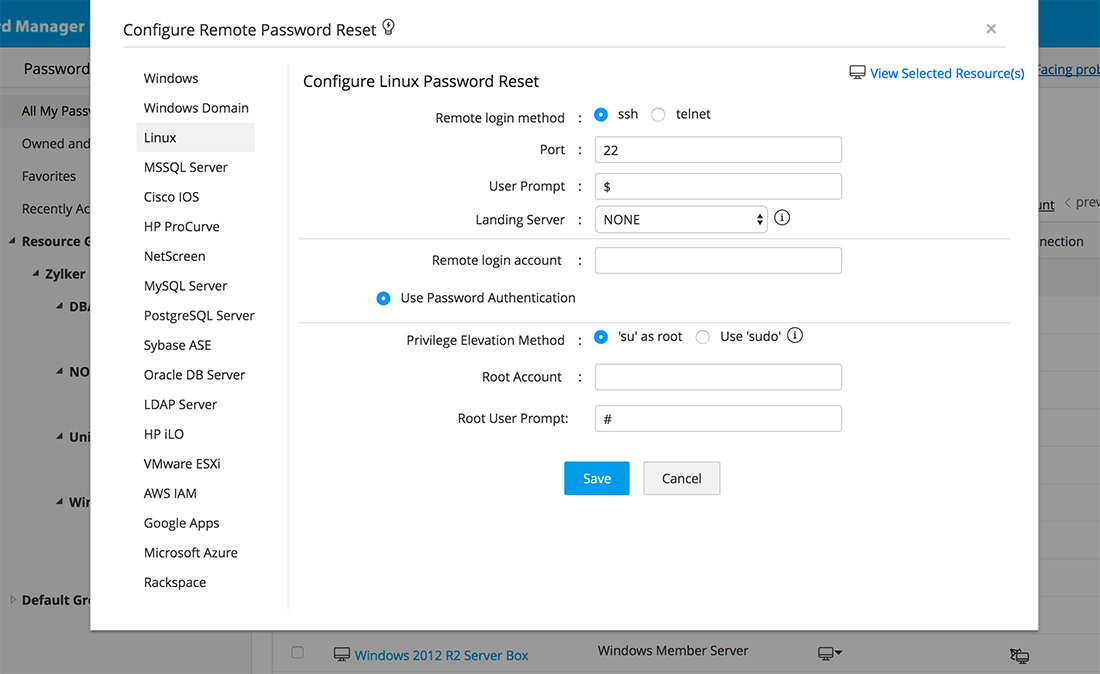The height and width of the screenshot is (674, 1100).
Task: Open the View Selected Resource(s) link
Action: (947, 73)
